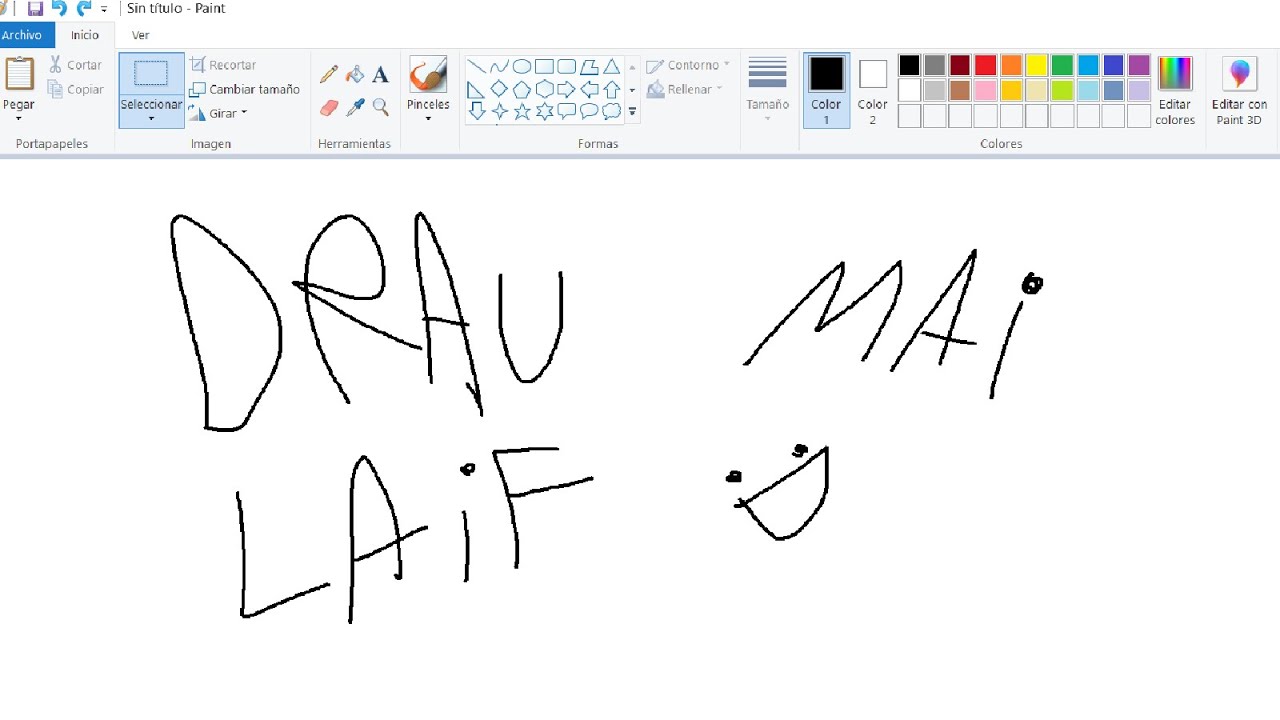Click the Cortar button
Viewport: 1280px width, 720px height.
click(x=76, y=65)
